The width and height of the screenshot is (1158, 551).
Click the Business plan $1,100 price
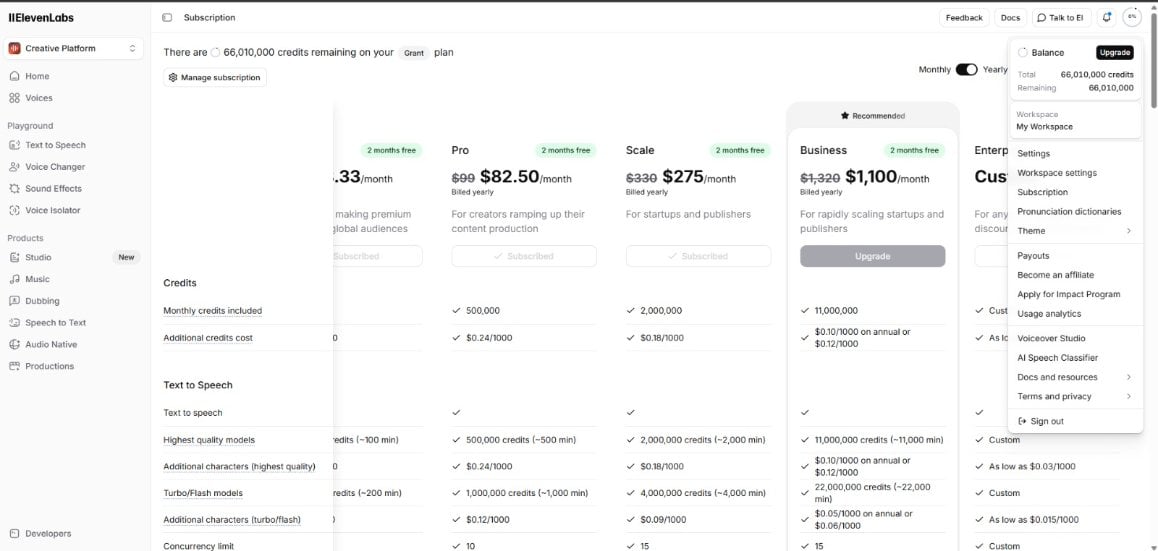point(871,177)
